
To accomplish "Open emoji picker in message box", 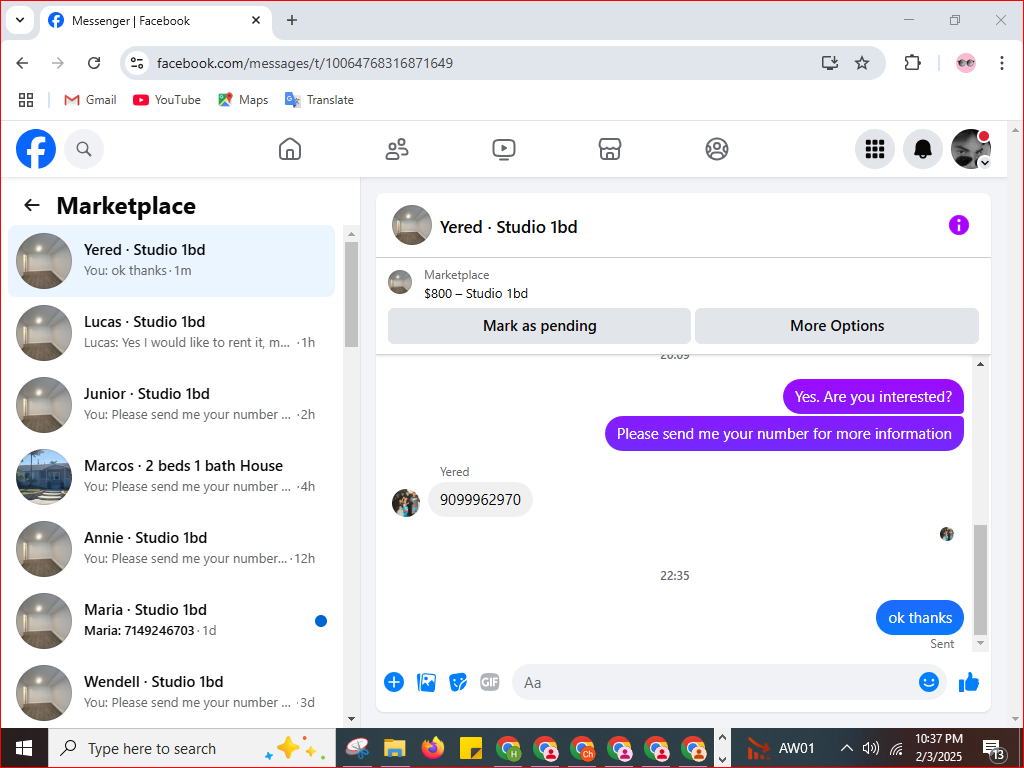I will 929,682.
